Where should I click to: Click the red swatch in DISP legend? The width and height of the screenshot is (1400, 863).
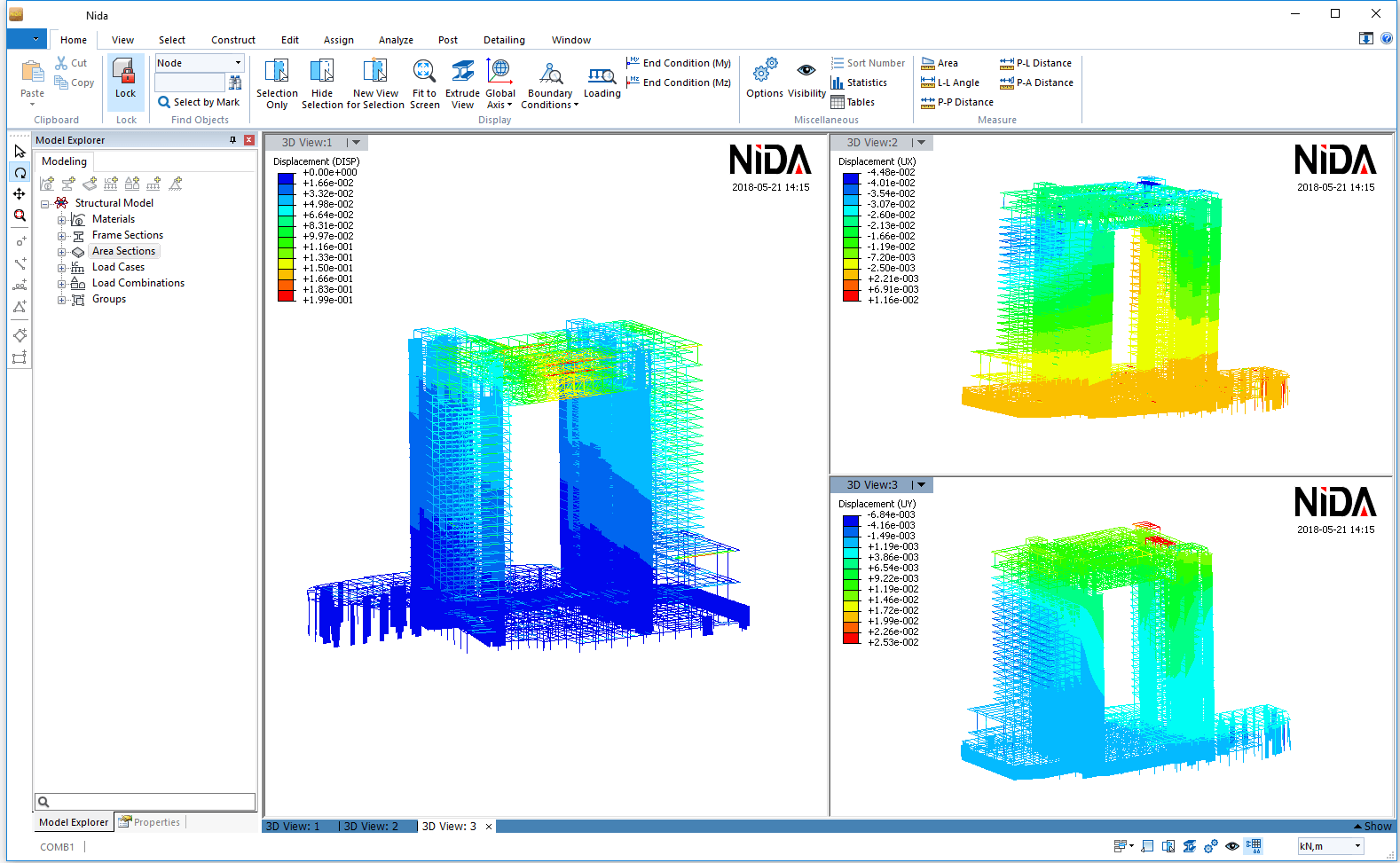(286, 297)
